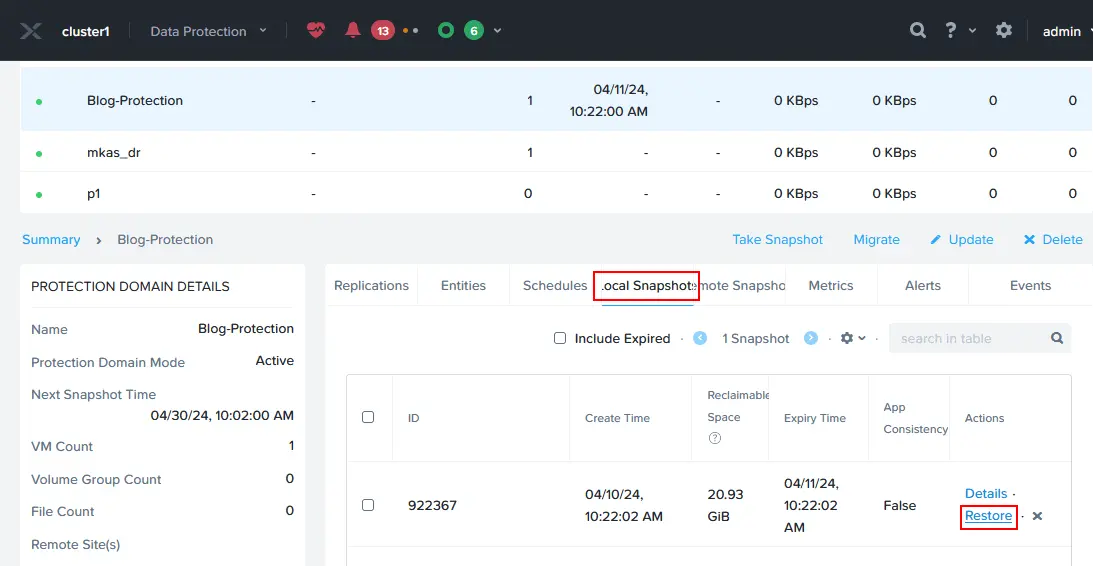Viewport: 1093px width, 566px height.
Task: Switch to the Local Snapshots tab
Action: click(648, 286)
